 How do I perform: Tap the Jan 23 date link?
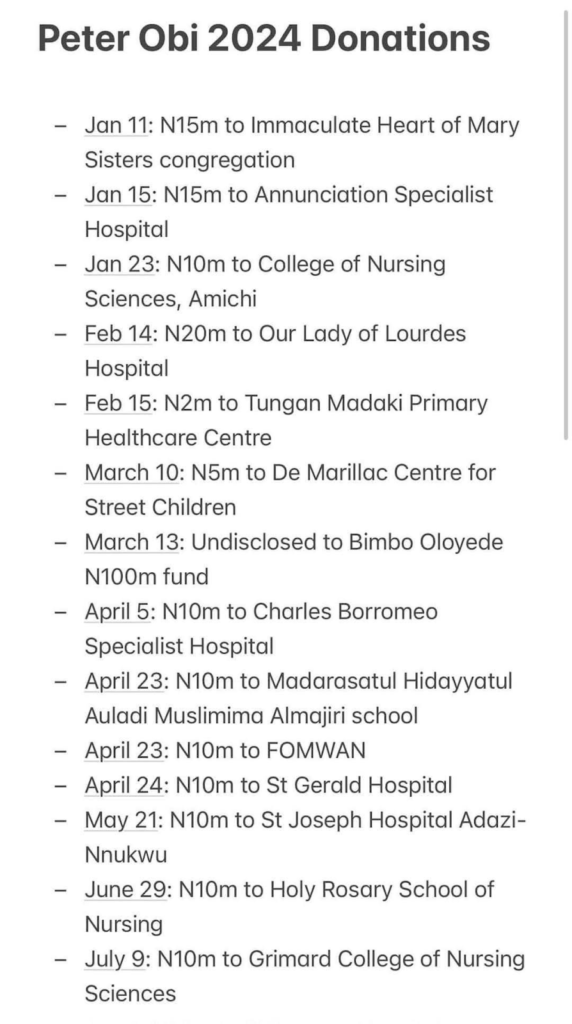pos(121,264)
